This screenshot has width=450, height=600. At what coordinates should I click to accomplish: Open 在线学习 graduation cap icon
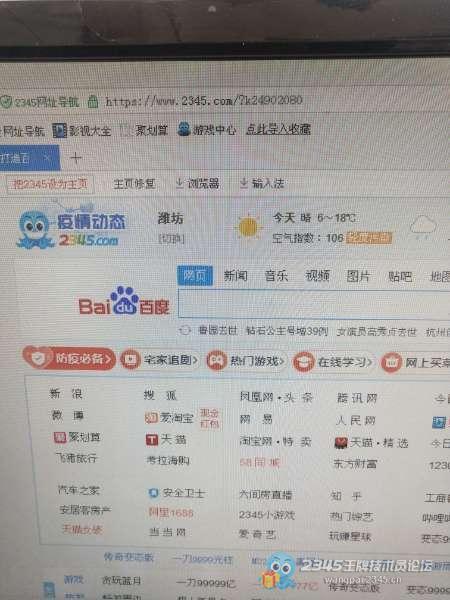[304, 362]
